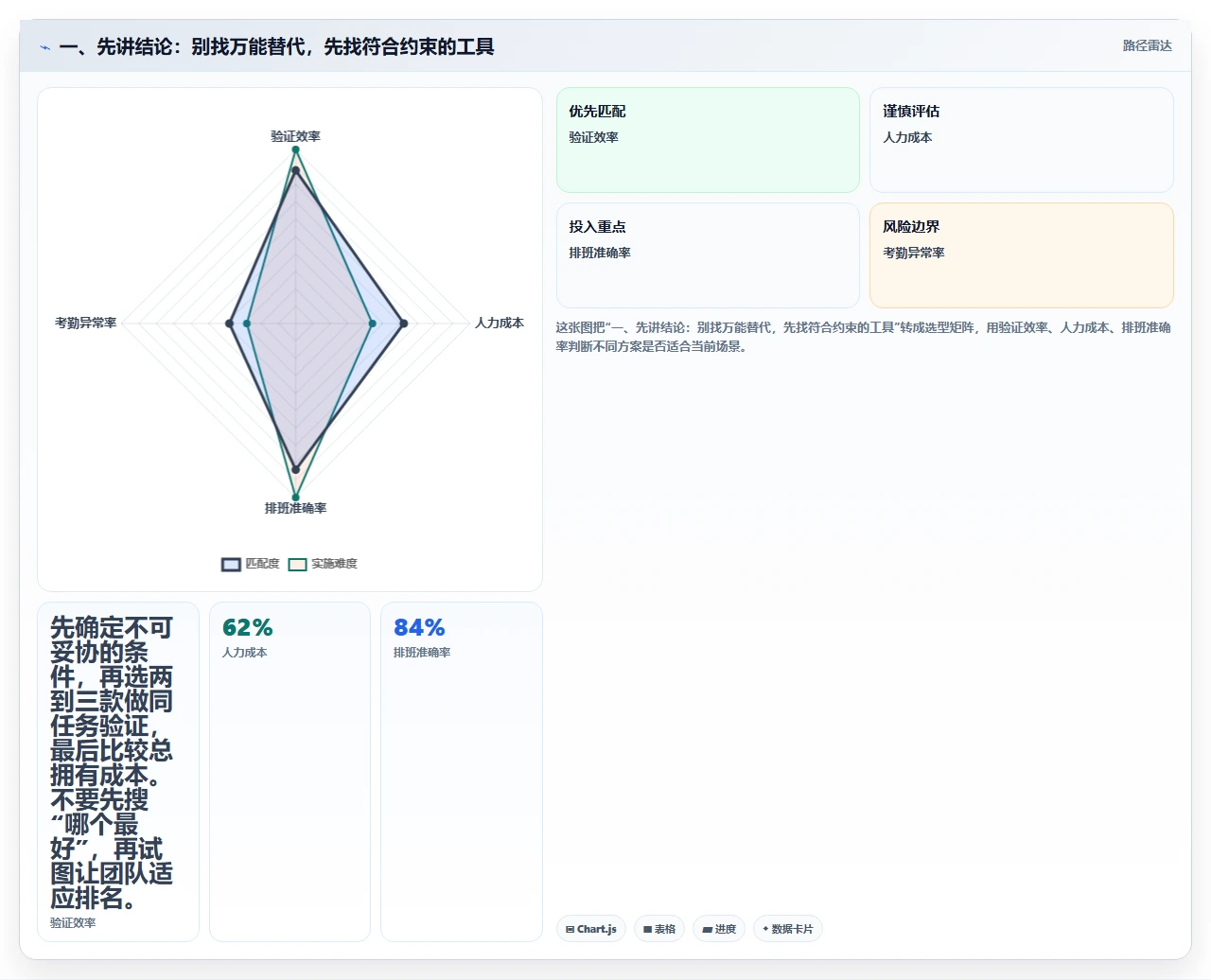Screen dimensions: 1211x980
Task: Open the 优先匹配 card
Action: [x=708, y=140]
